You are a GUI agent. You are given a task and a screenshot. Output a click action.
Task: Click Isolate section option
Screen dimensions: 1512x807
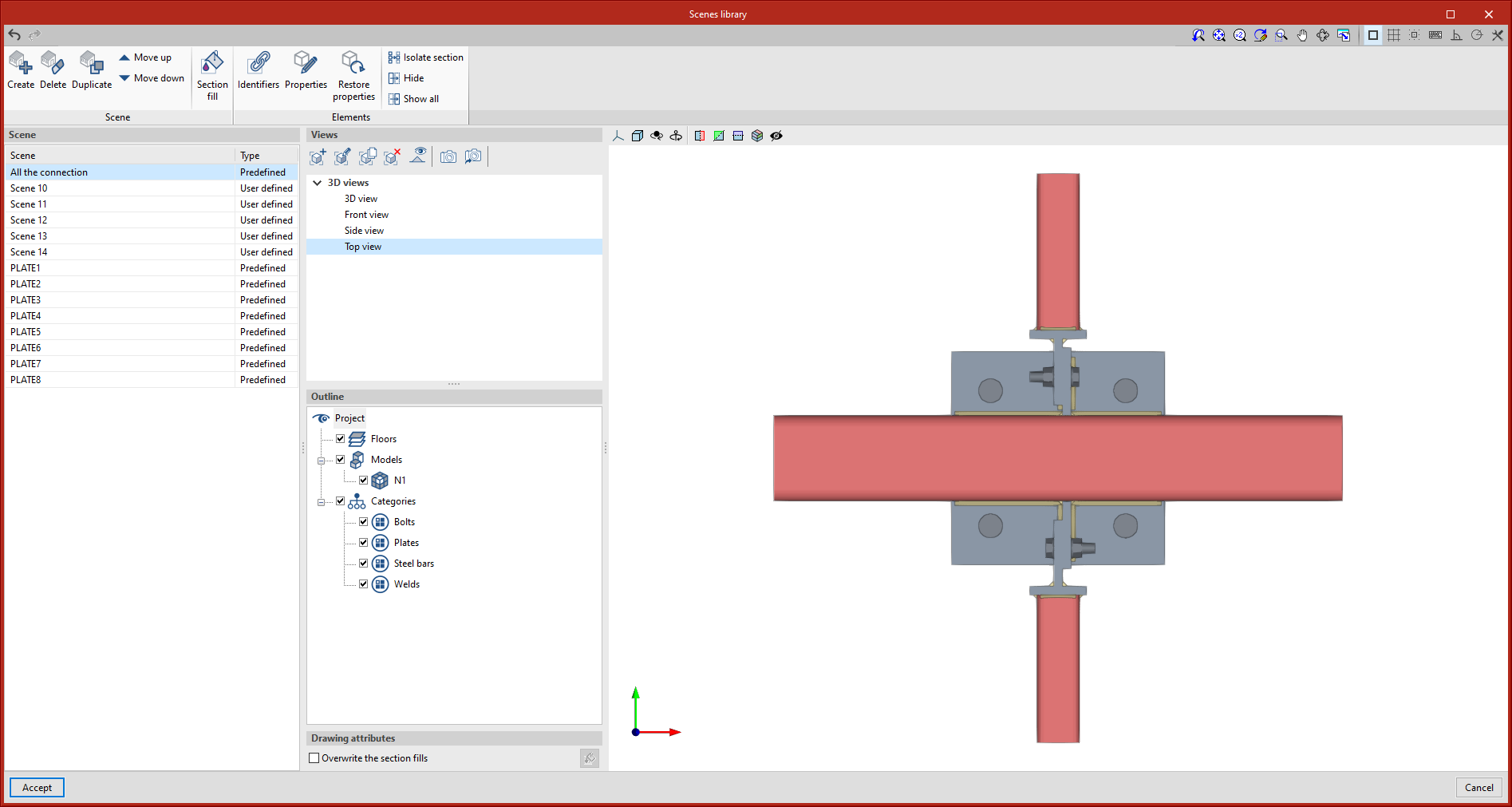pos(425,57)
